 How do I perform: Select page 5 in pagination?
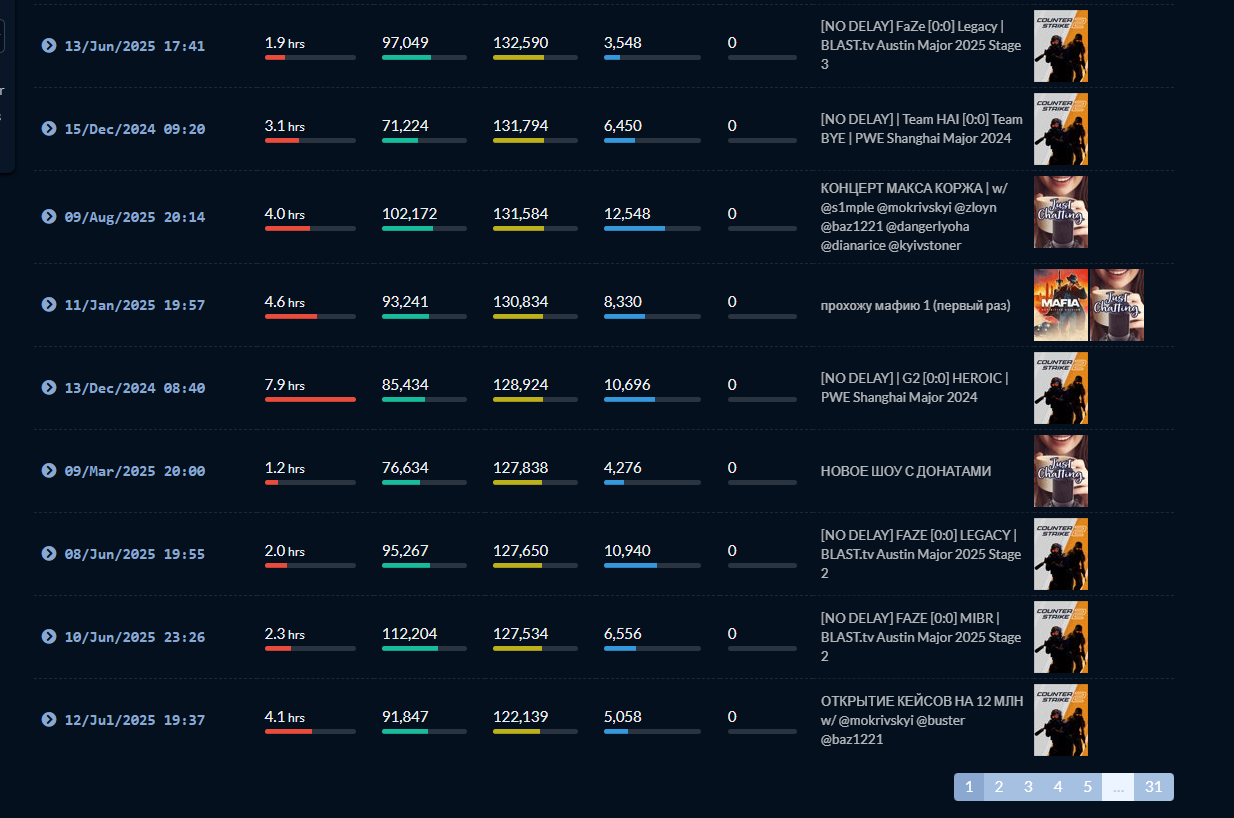(1087, 787)
